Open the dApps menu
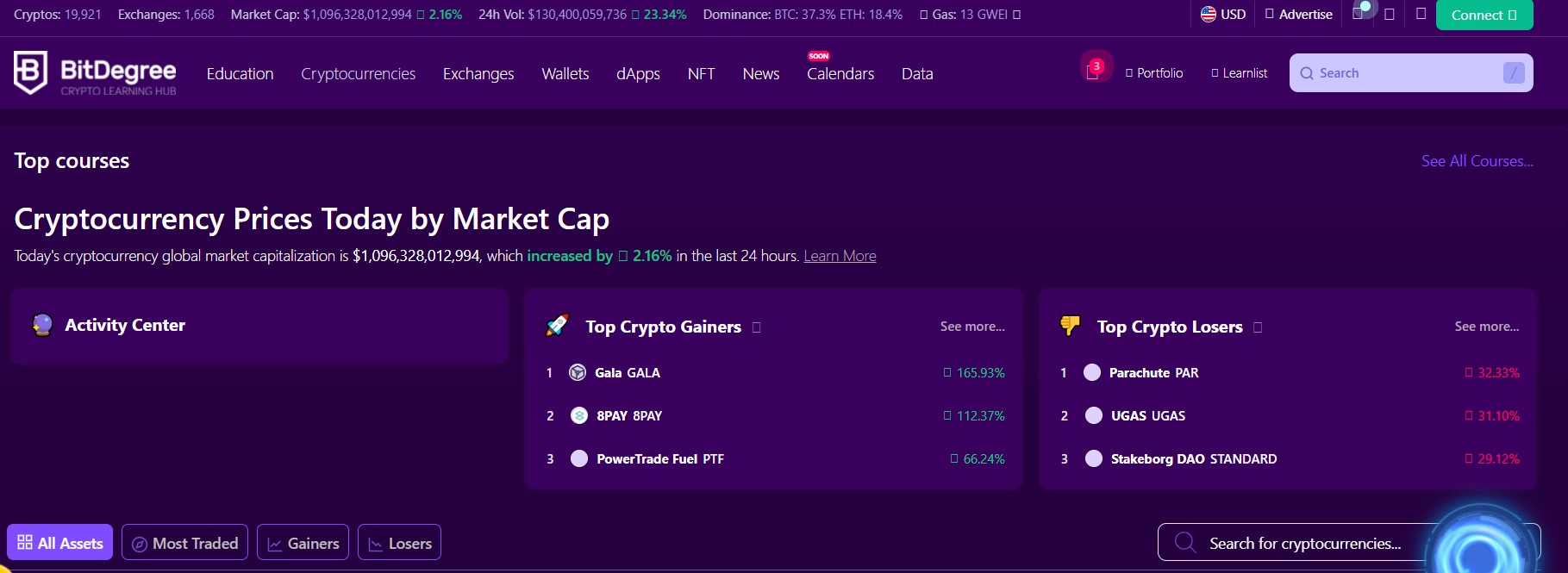This screenshot has width=1568, height=573. (x=638, y=73)
